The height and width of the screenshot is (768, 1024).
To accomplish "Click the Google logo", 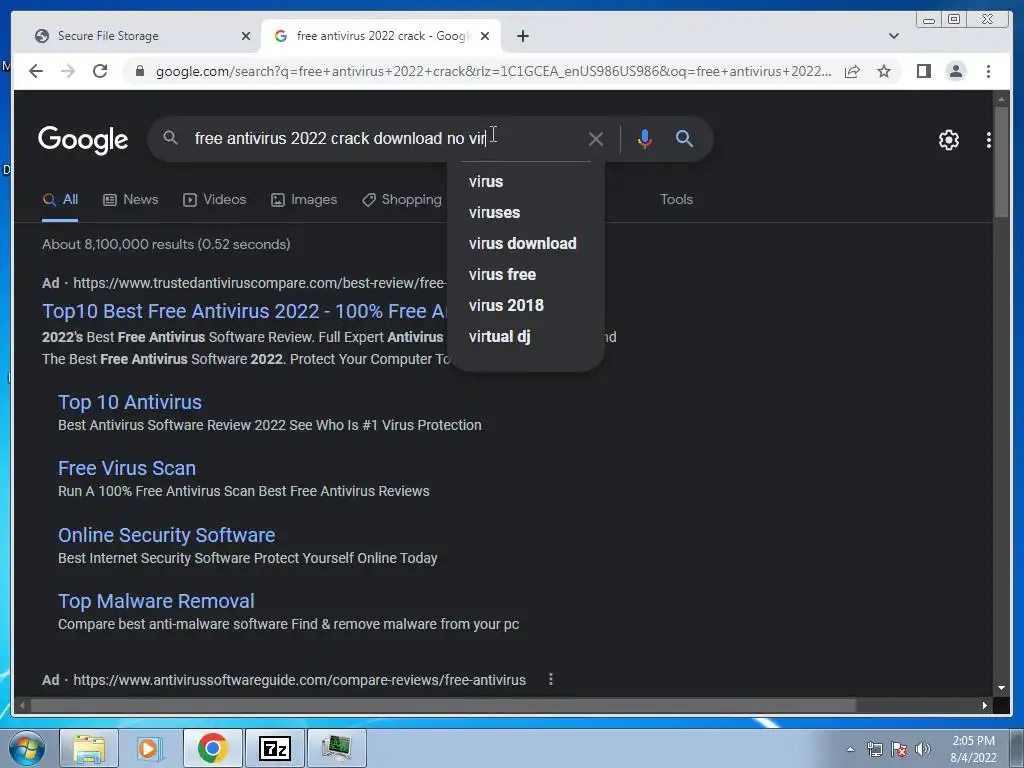I will tap(83, 140).
